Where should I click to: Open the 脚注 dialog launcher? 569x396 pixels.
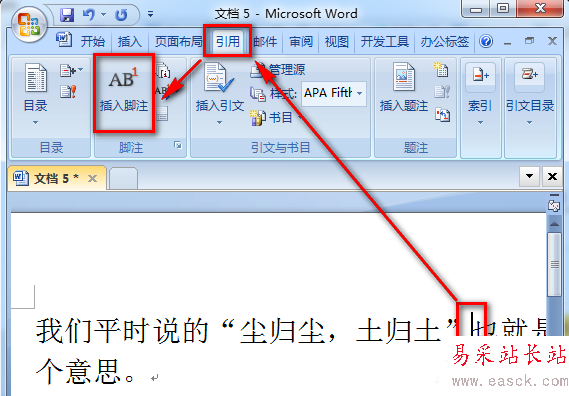(177, 145)
